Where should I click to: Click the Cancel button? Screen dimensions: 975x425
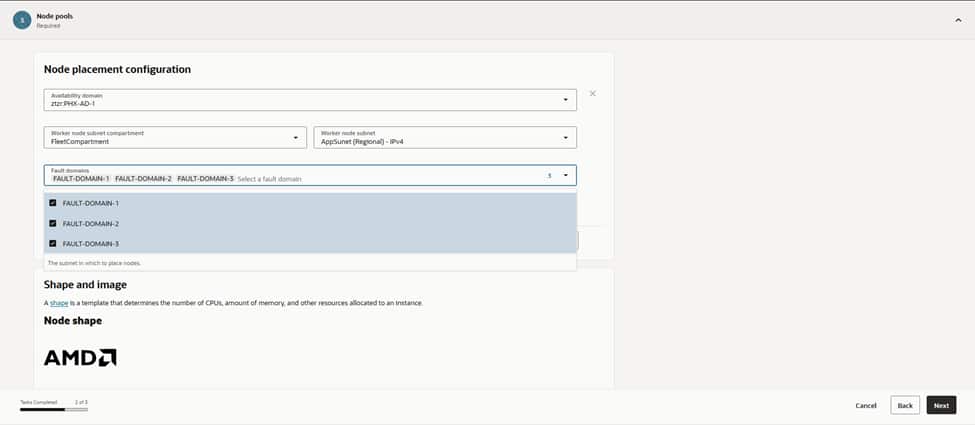[x=866, y=405]
